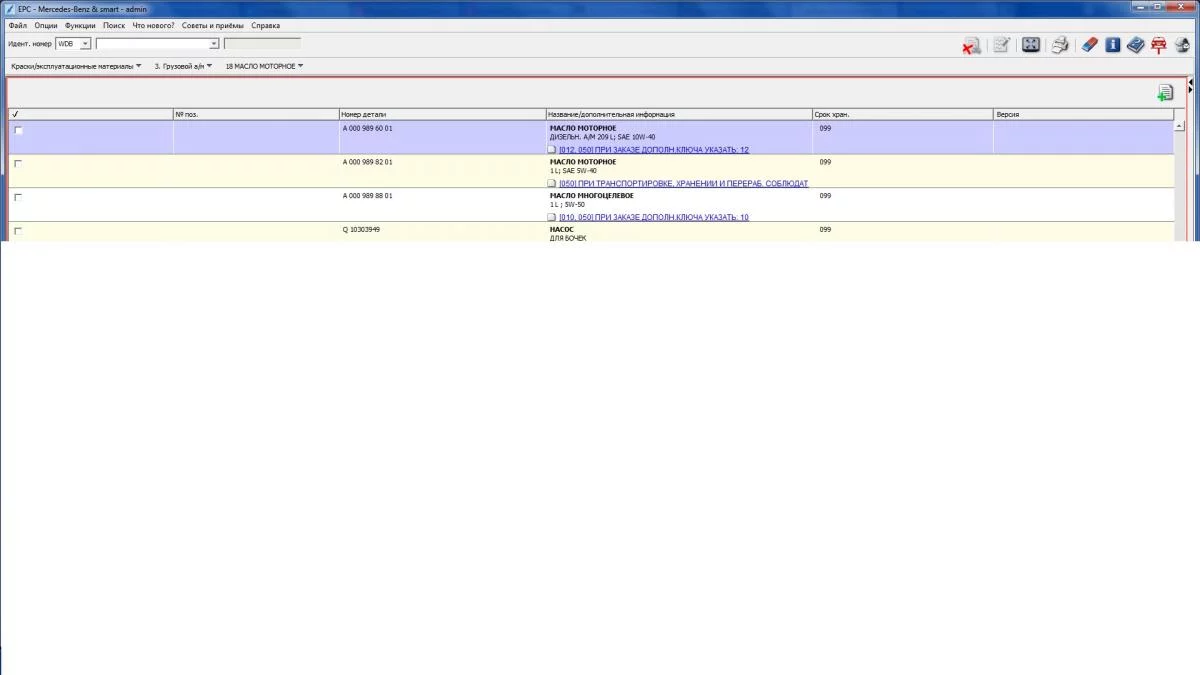Click the add-to-list icon with green plus

[1165, 93]
